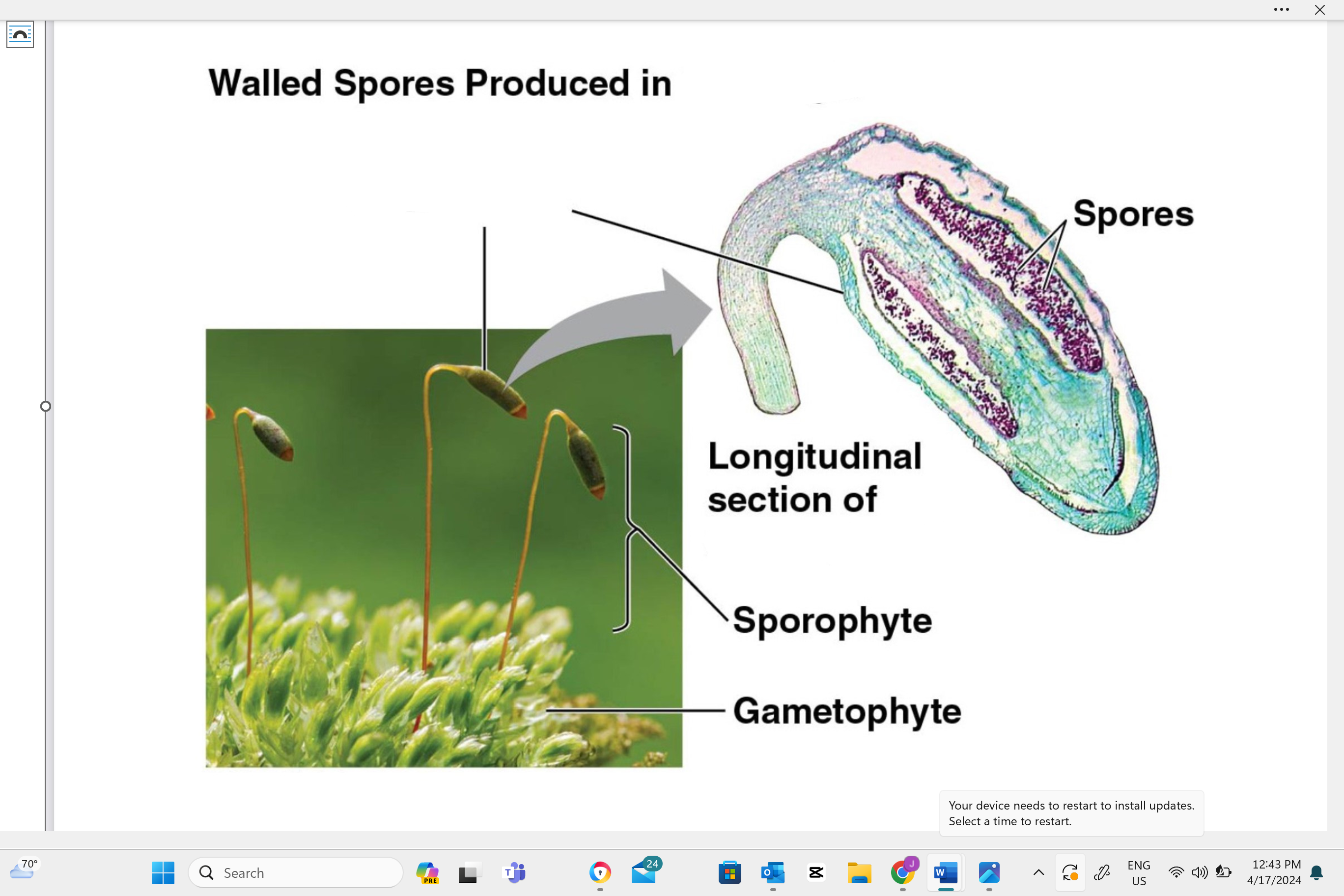Open File Explorer from the taskbar
The image size is (1344, 896).
859,872
